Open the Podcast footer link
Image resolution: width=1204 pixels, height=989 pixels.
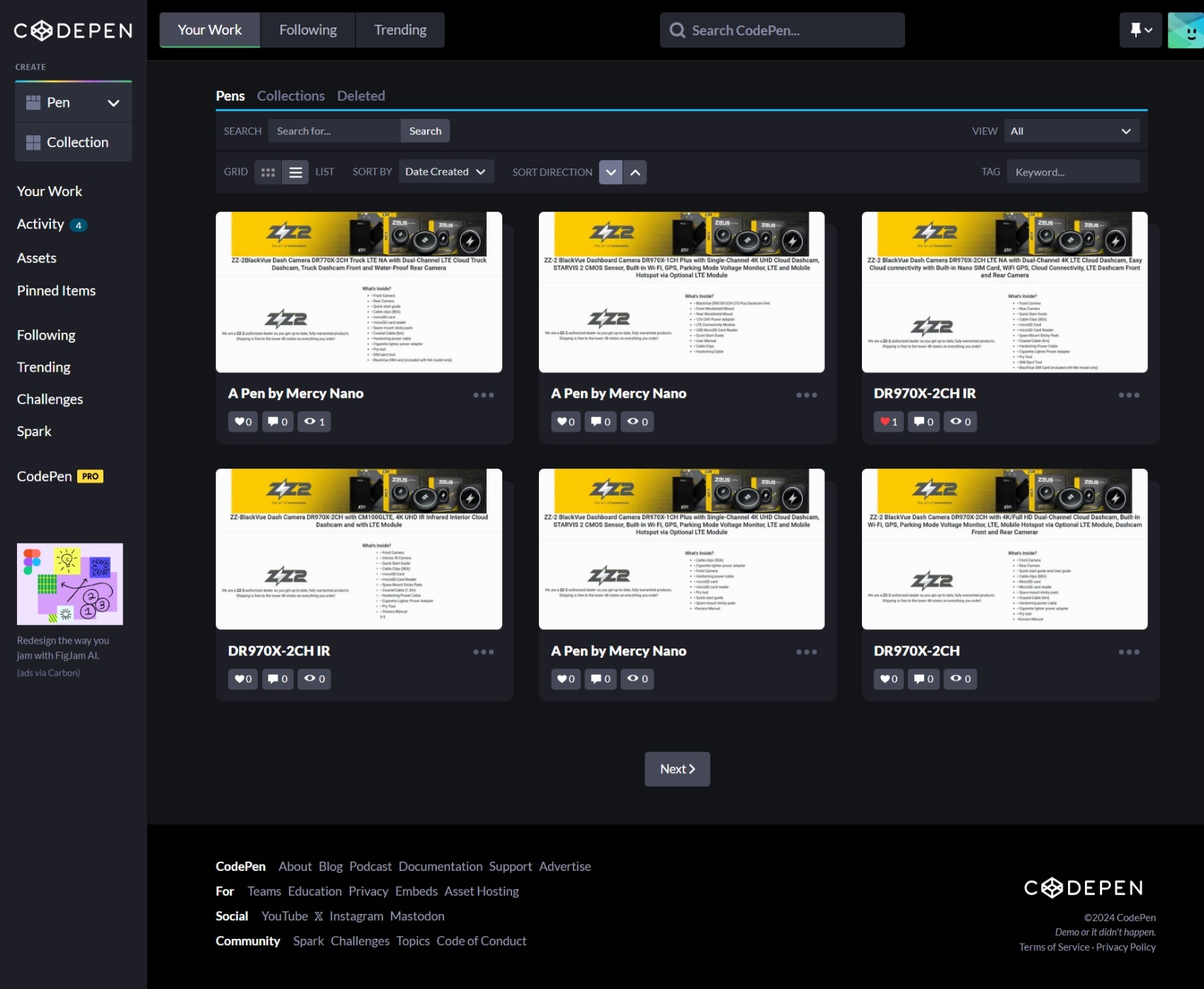(370, 867)
